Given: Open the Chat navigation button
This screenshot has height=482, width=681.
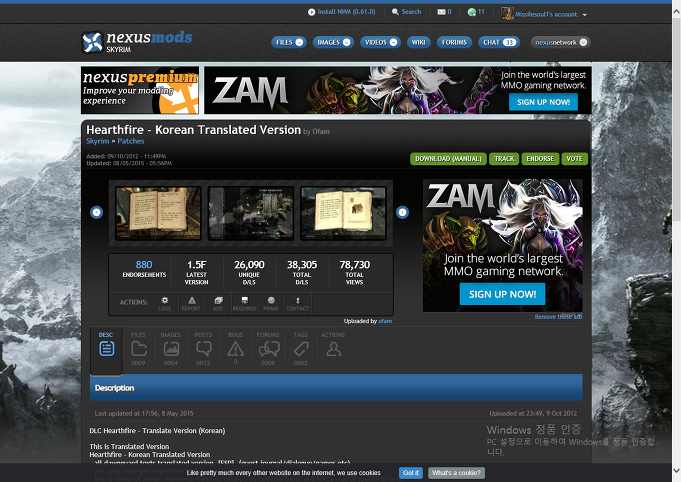Looking at the screenshot, I should (x=499, y=42).
